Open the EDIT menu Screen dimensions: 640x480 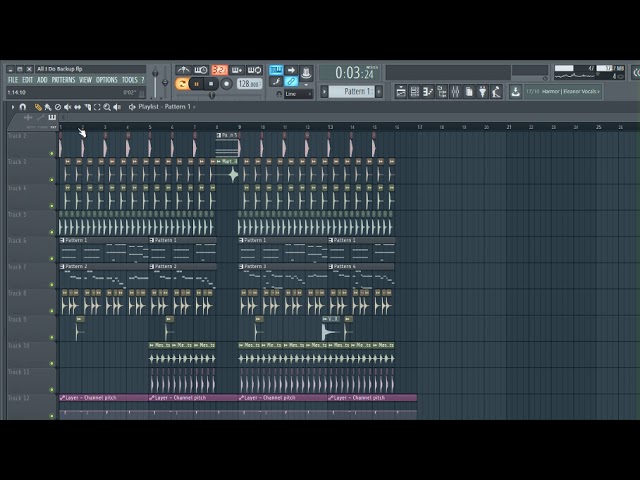tap(27, 80)
